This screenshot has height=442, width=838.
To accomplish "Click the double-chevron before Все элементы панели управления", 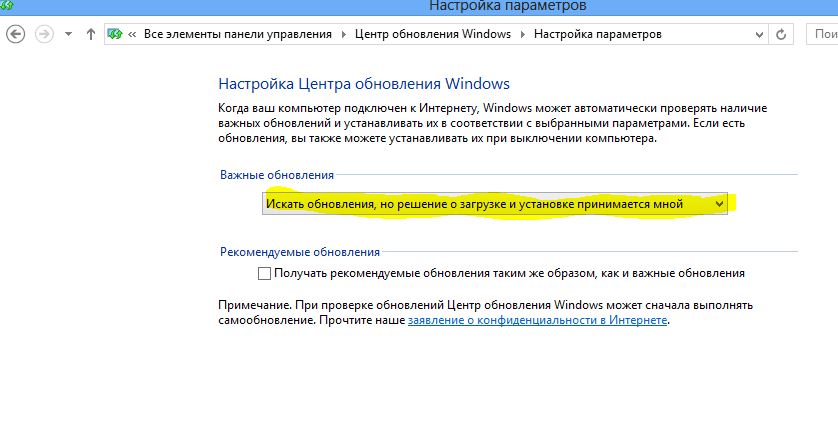I will [x=132, y=34].
